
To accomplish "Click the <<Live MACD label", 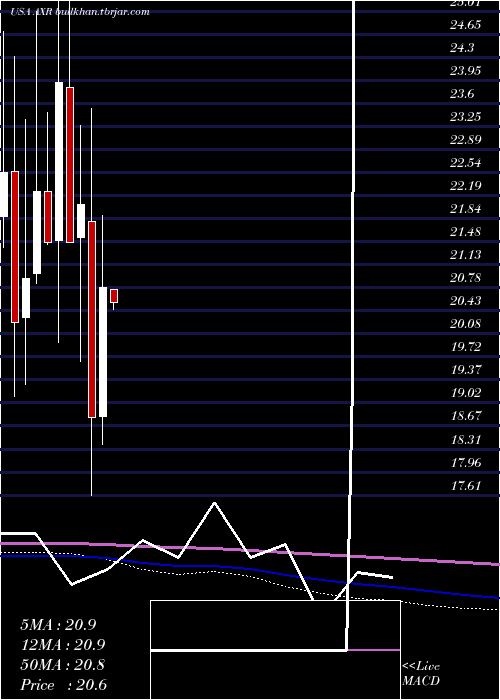I will 421,674.
